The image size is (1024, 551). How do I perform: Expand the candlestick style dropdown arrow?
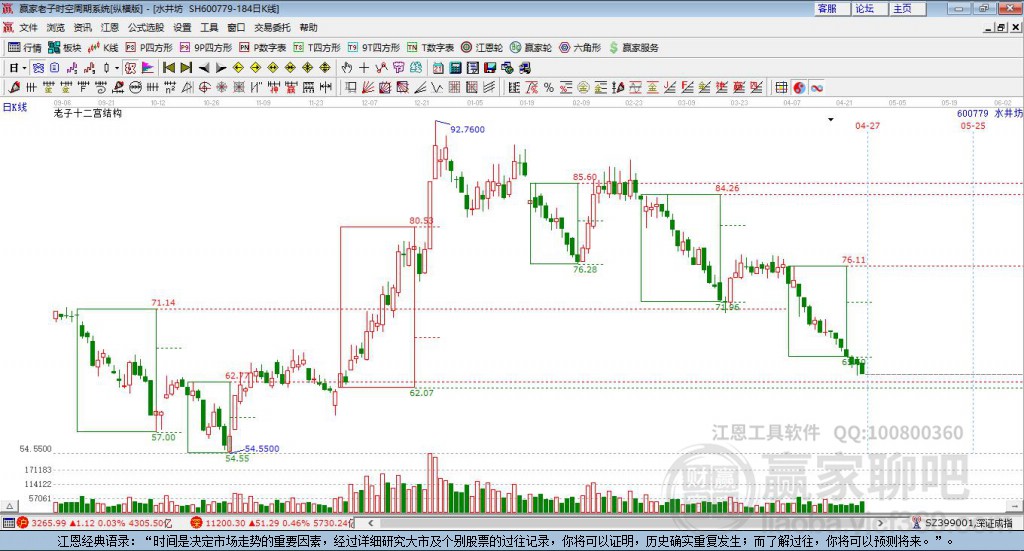point(117,68)
